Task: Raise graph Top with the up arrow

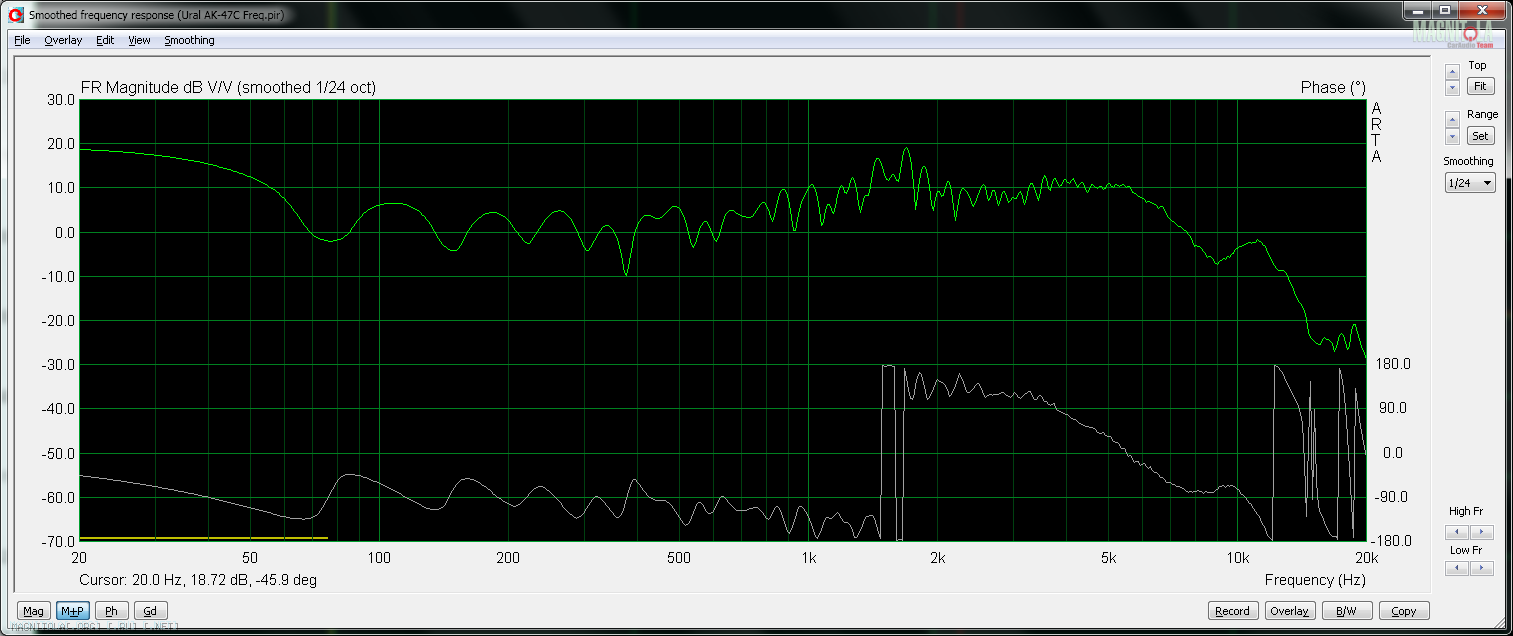Action: [x=1453, y=72]
